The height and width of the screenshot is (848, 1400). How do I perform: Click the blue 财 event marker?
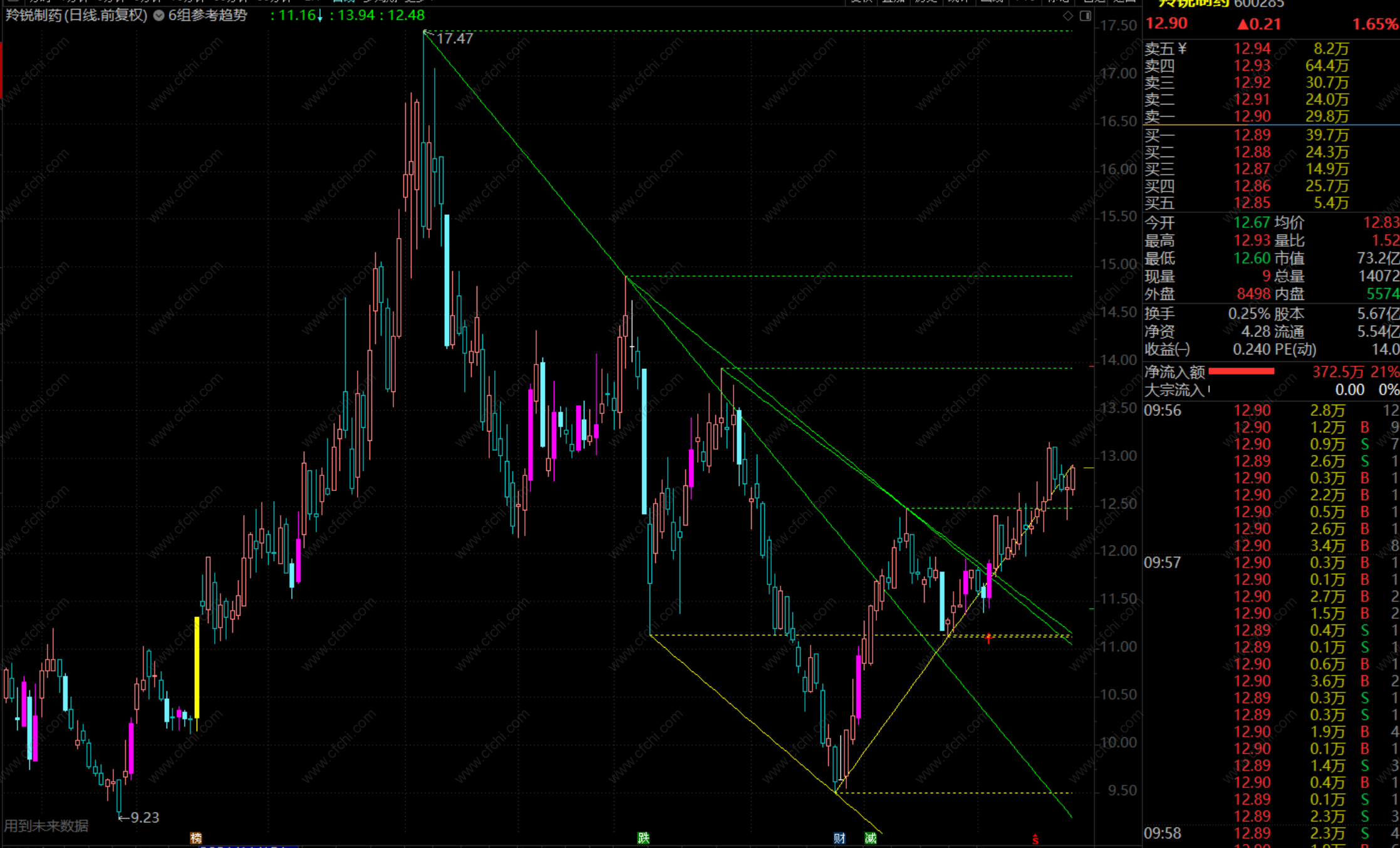839,838
